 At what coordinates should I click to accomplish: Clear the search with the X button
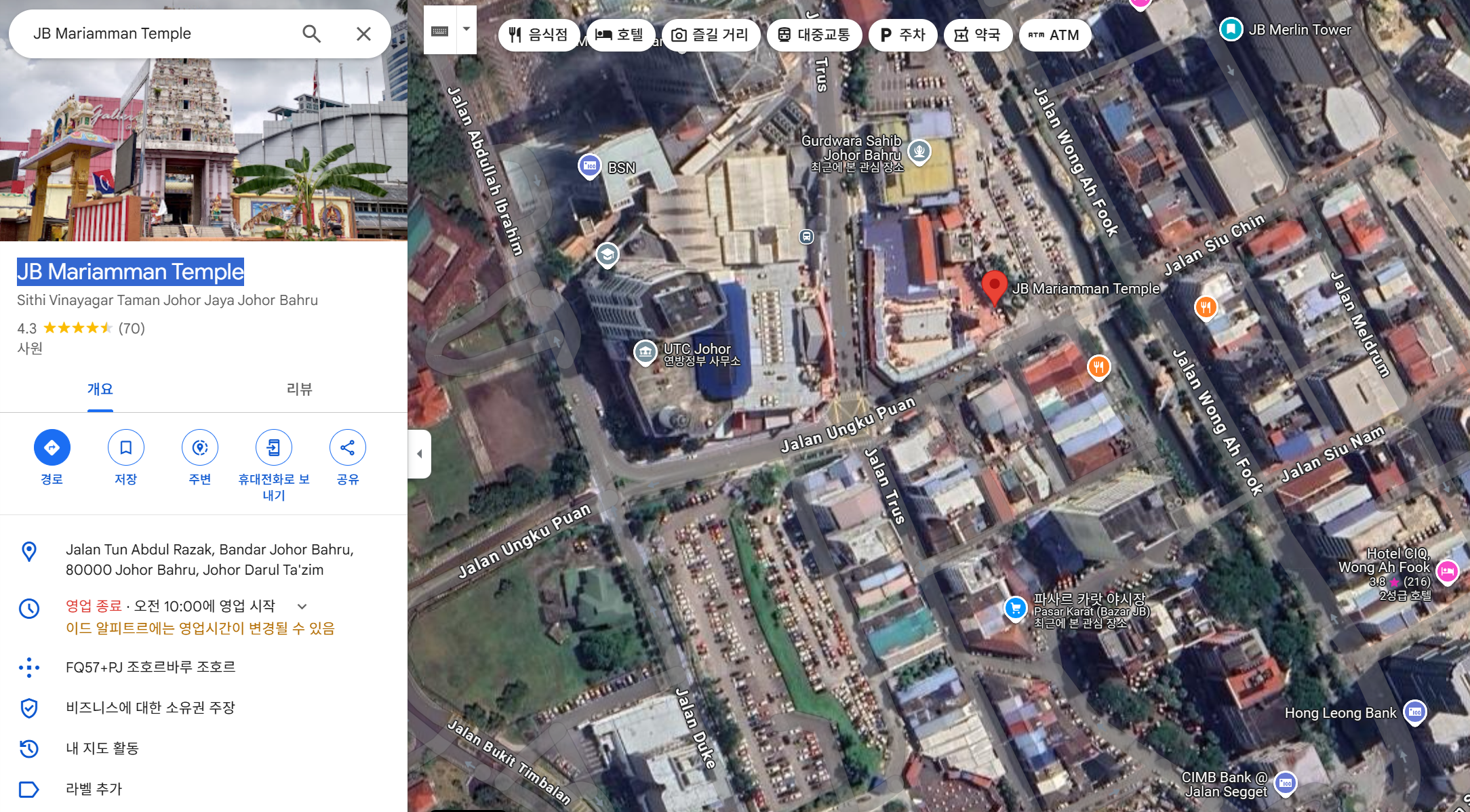pyautogui.click(x=363, y=33)
